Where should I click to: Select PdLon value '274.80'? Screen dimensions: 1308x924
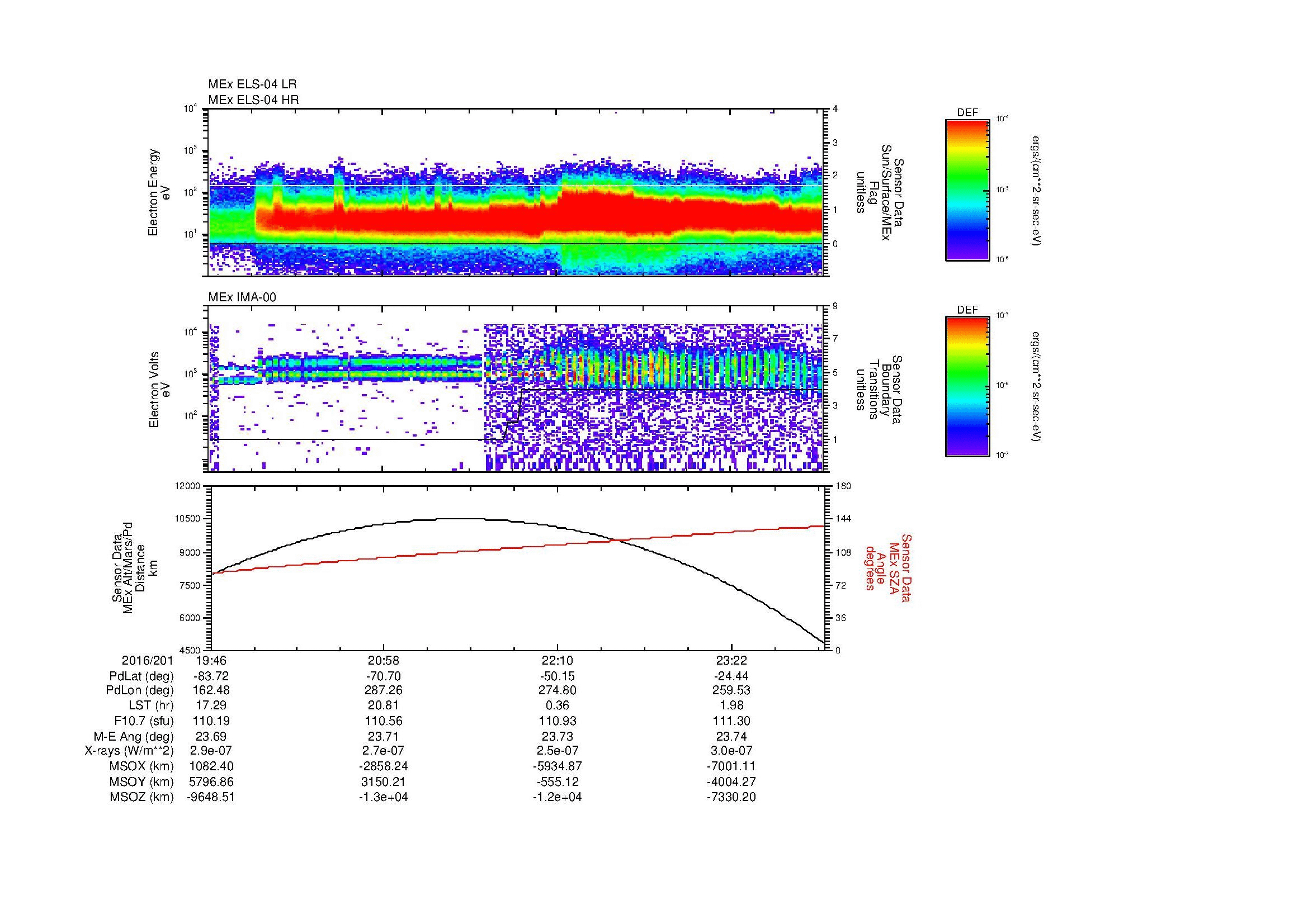click(557, 690)
